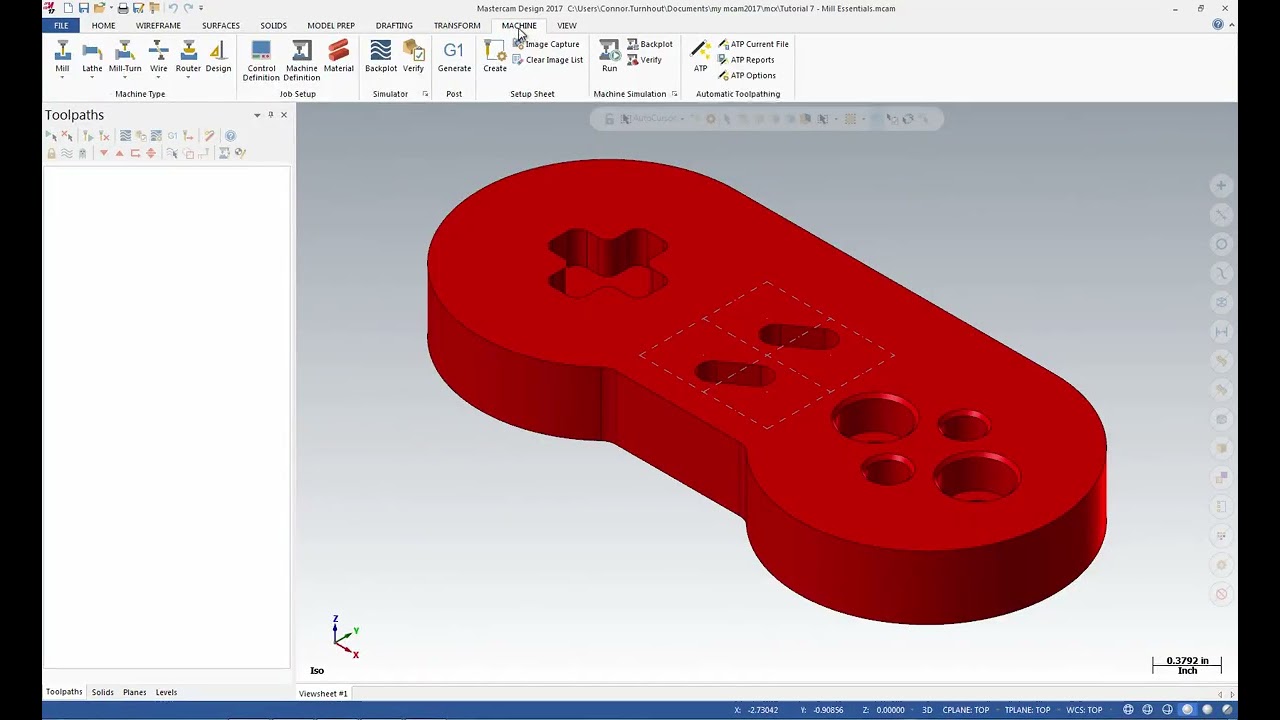Image resolution: width=1280 pixels, height=720 pixels.
Task: Click Clear Image List
Action: (547, 60)
